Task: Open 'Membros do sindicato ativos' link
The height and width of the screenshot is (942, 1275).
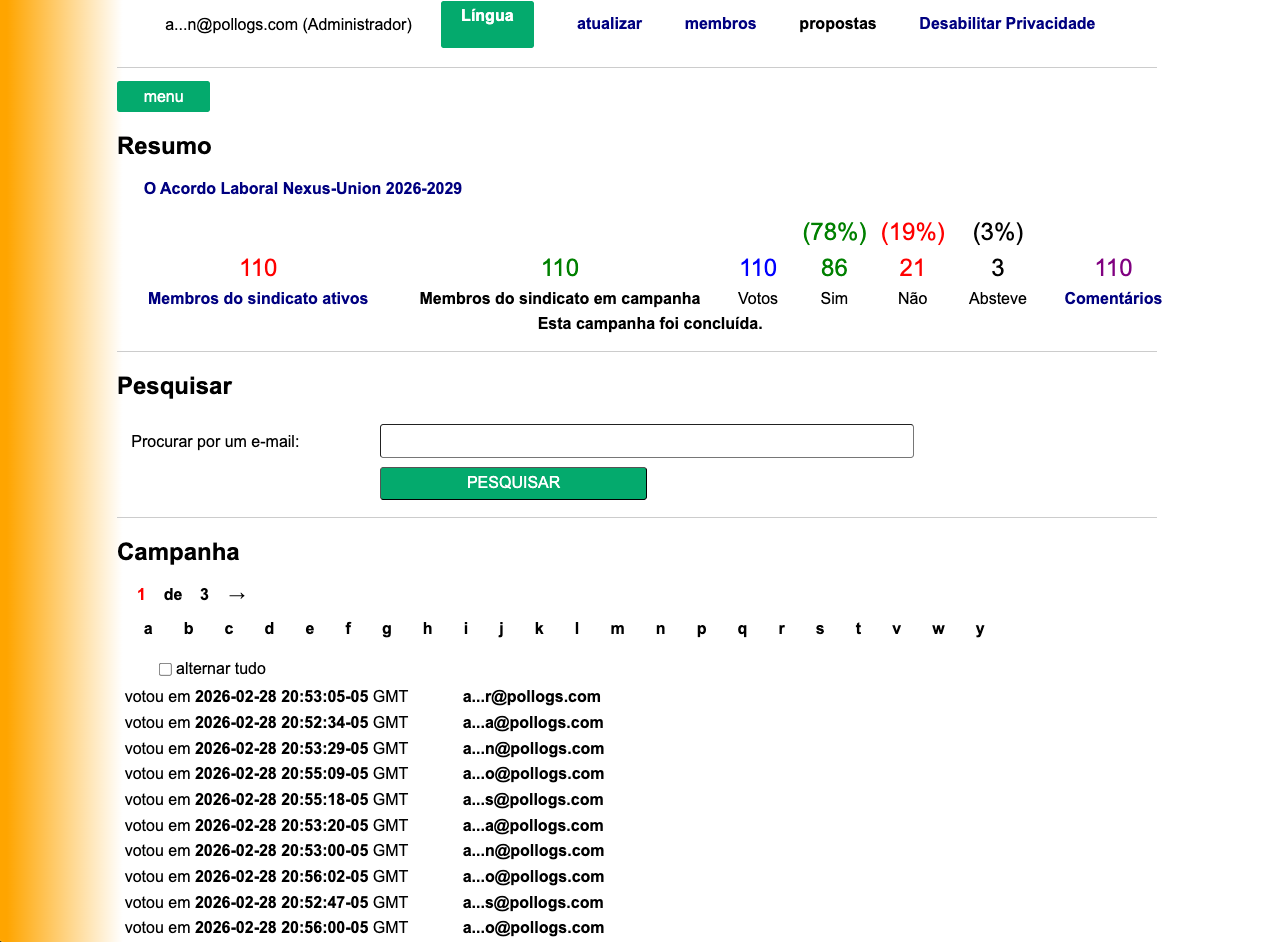Action: click(x=258, y=299)
